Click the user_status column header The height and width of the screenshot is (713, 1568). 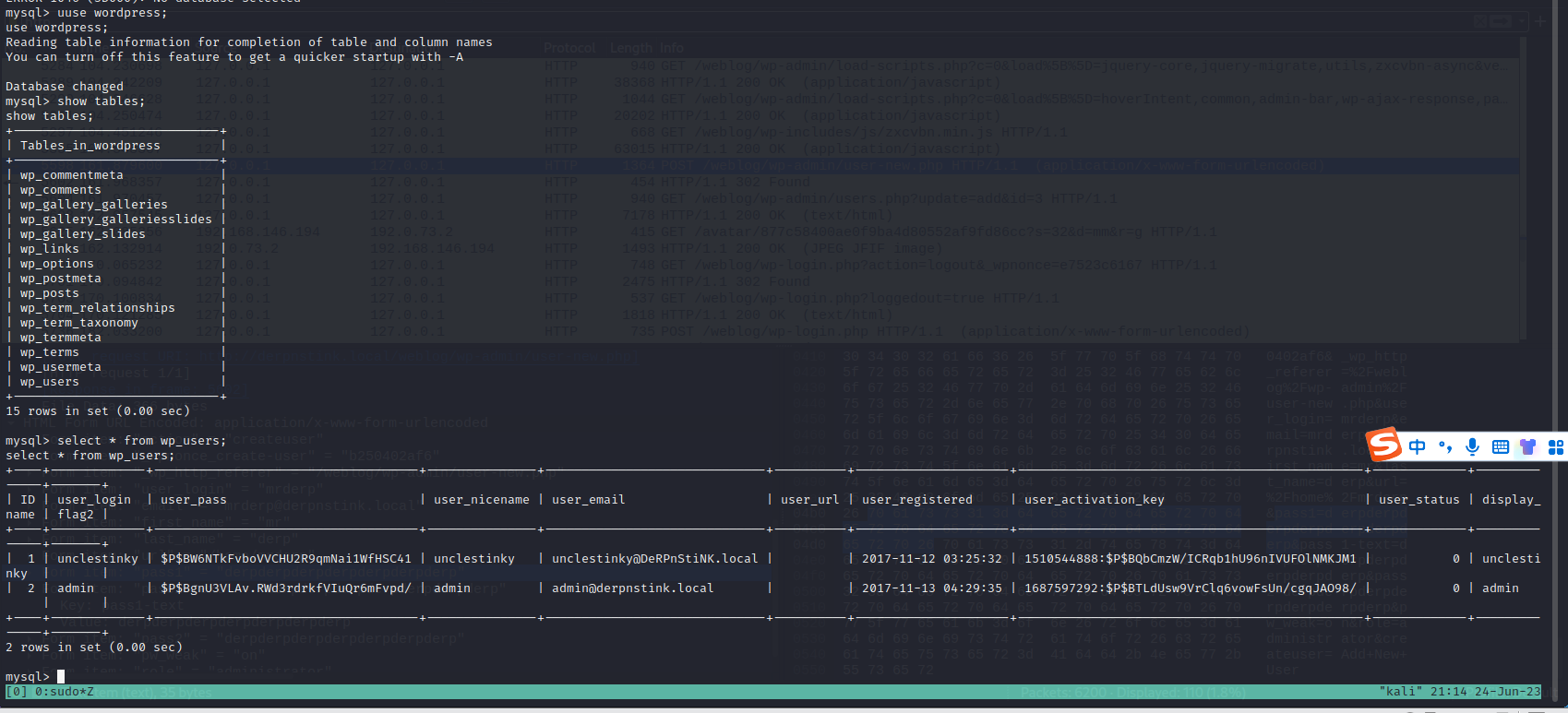1419,500
